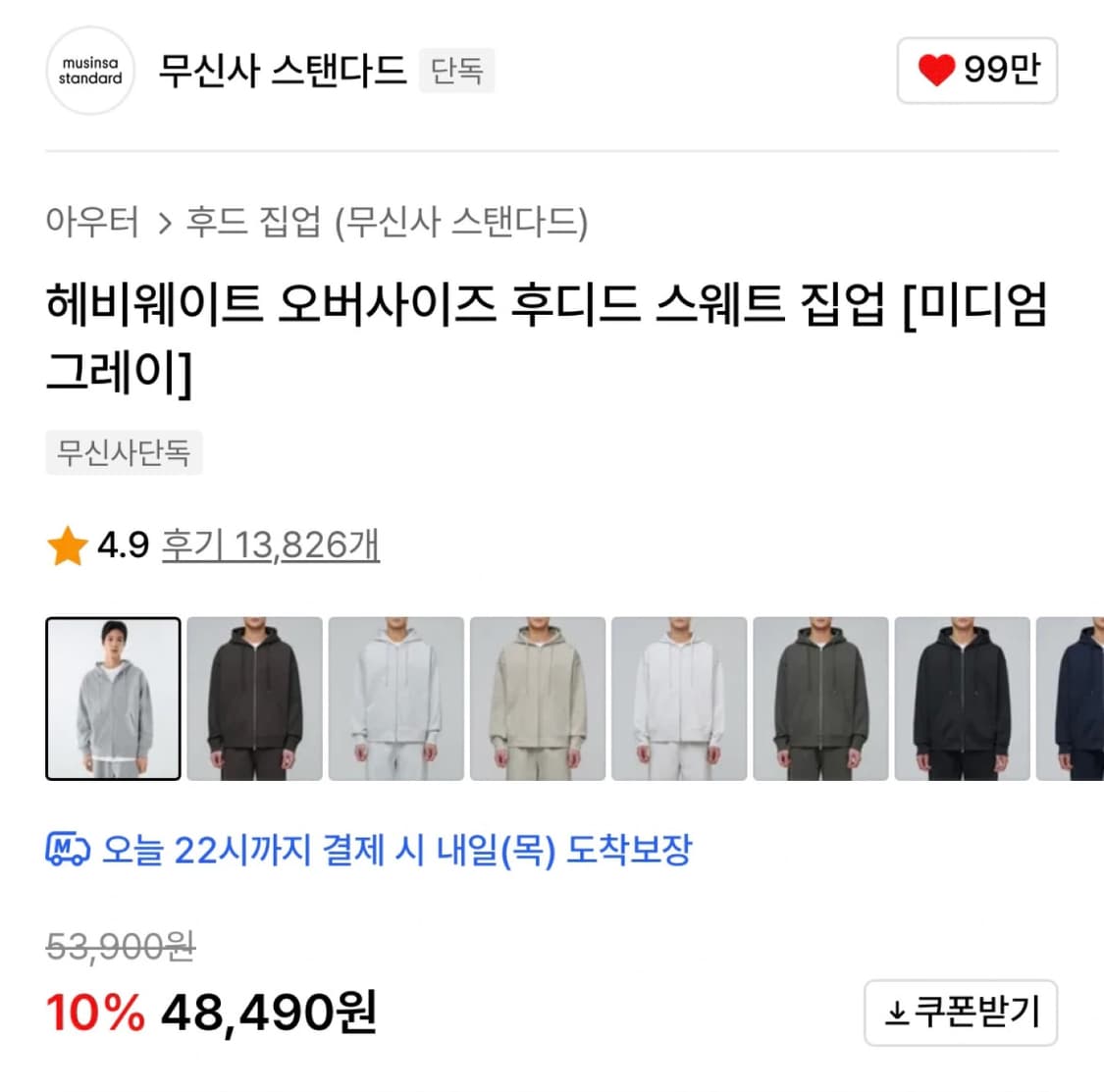This screenshot has height=1092, width=1104.
Task: Click the 무신사단독 exclusive tag
Action: pyautogui.click(x=125, y=452)
